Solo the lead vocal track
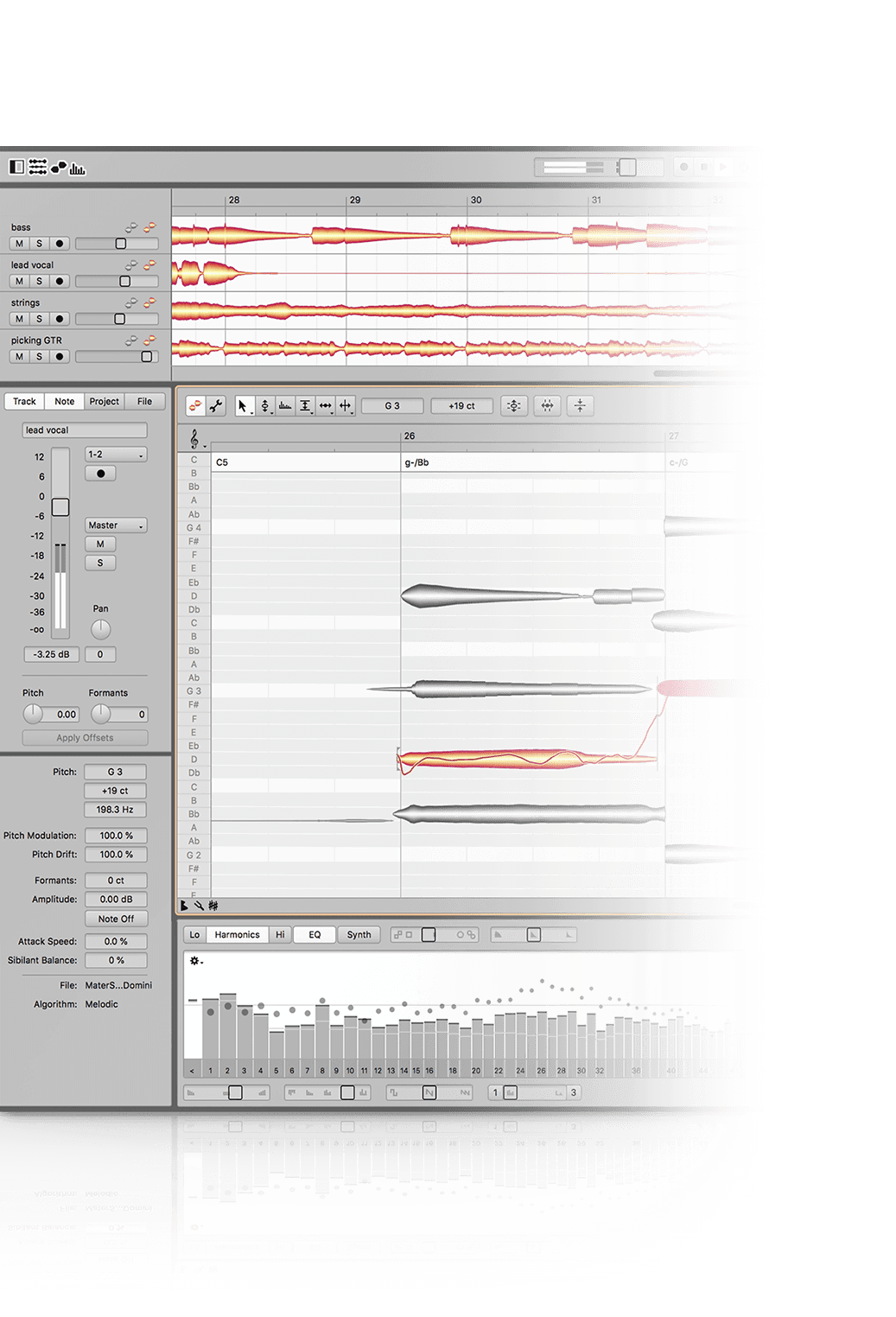896x1317 pixels. pyautogui.click(x=39, y=281)
